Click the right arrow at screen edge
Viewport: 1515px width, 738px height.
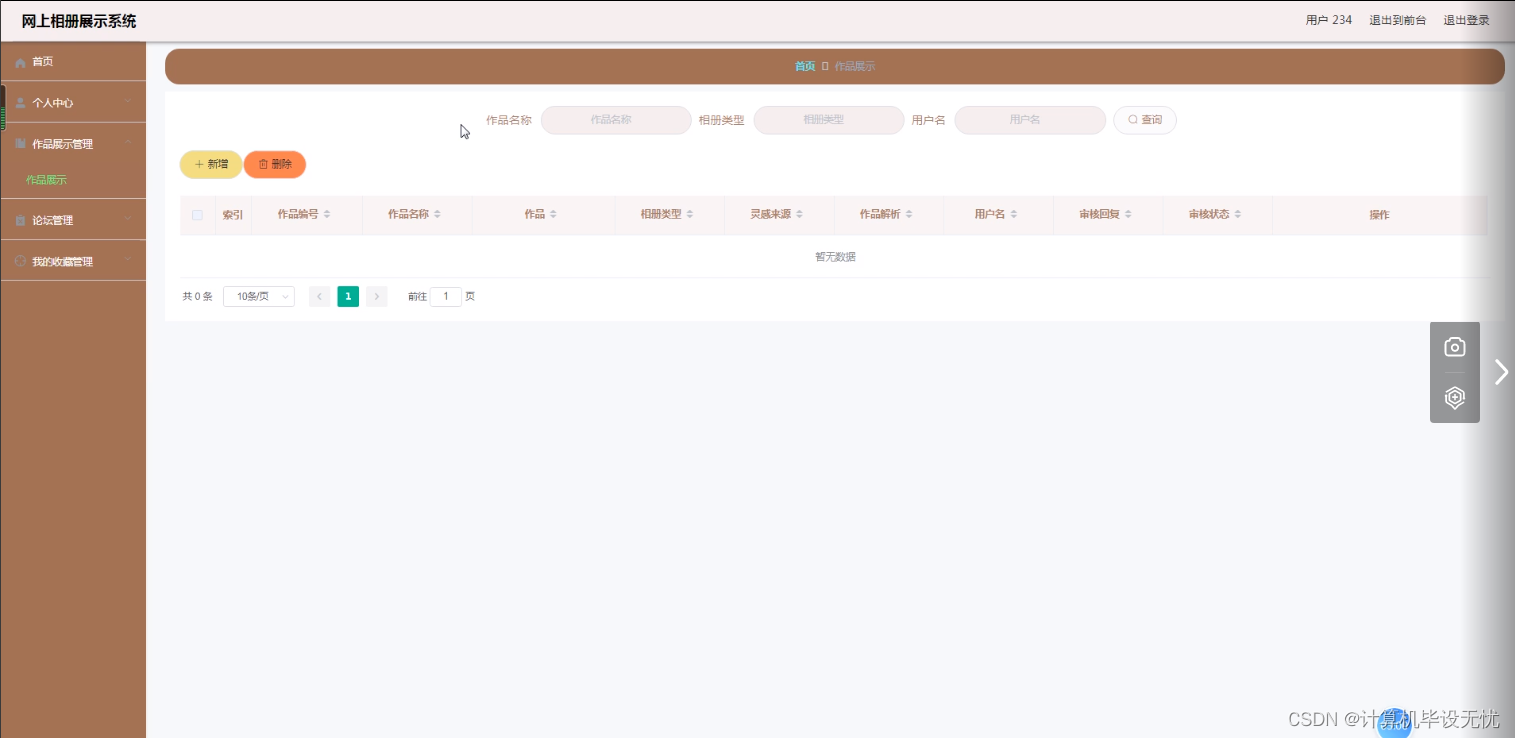pos(1501,372)
